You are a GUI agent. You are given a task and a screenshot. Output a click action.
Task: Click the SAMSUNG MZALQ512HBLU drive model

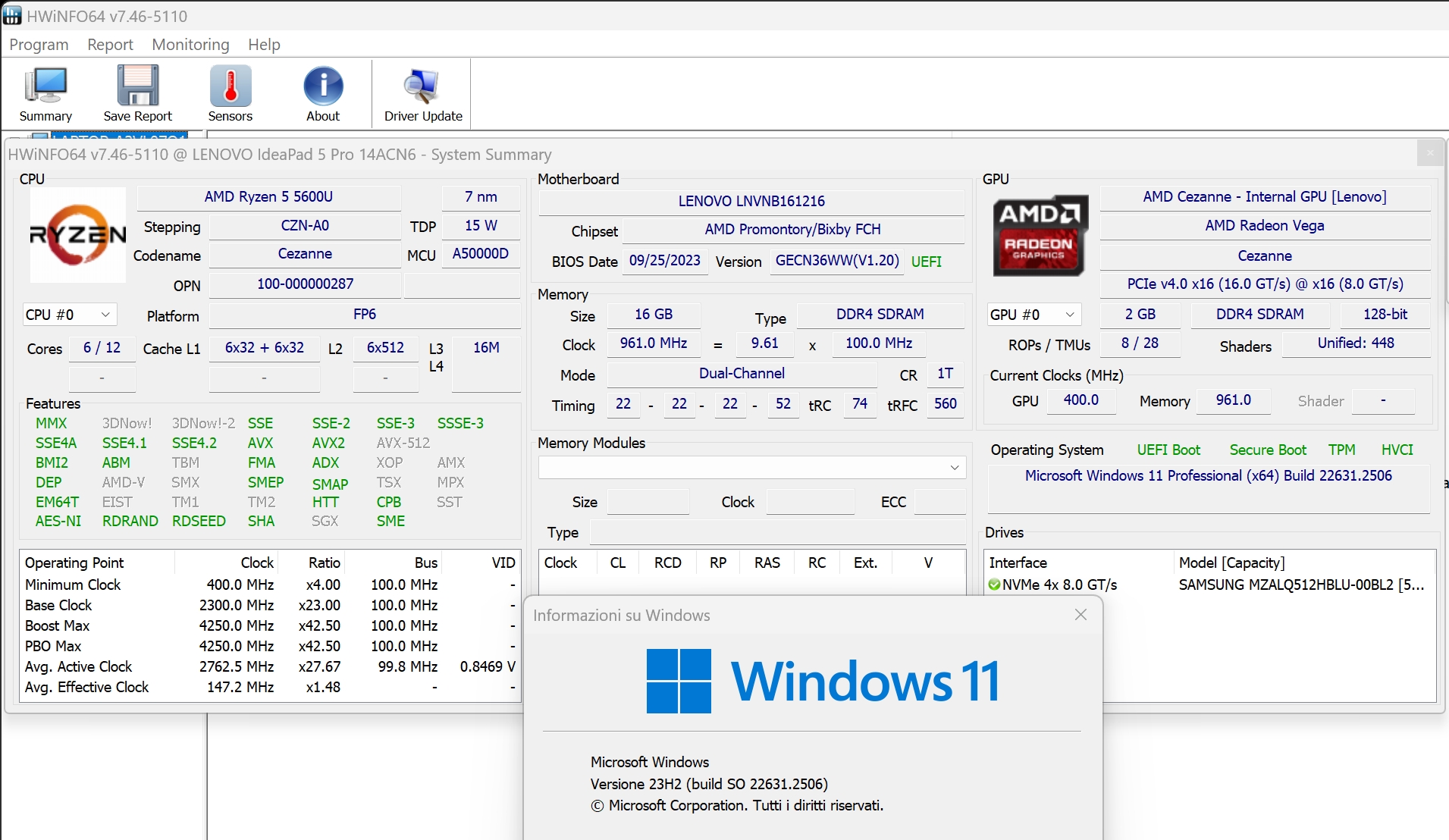coord(1301,585)
